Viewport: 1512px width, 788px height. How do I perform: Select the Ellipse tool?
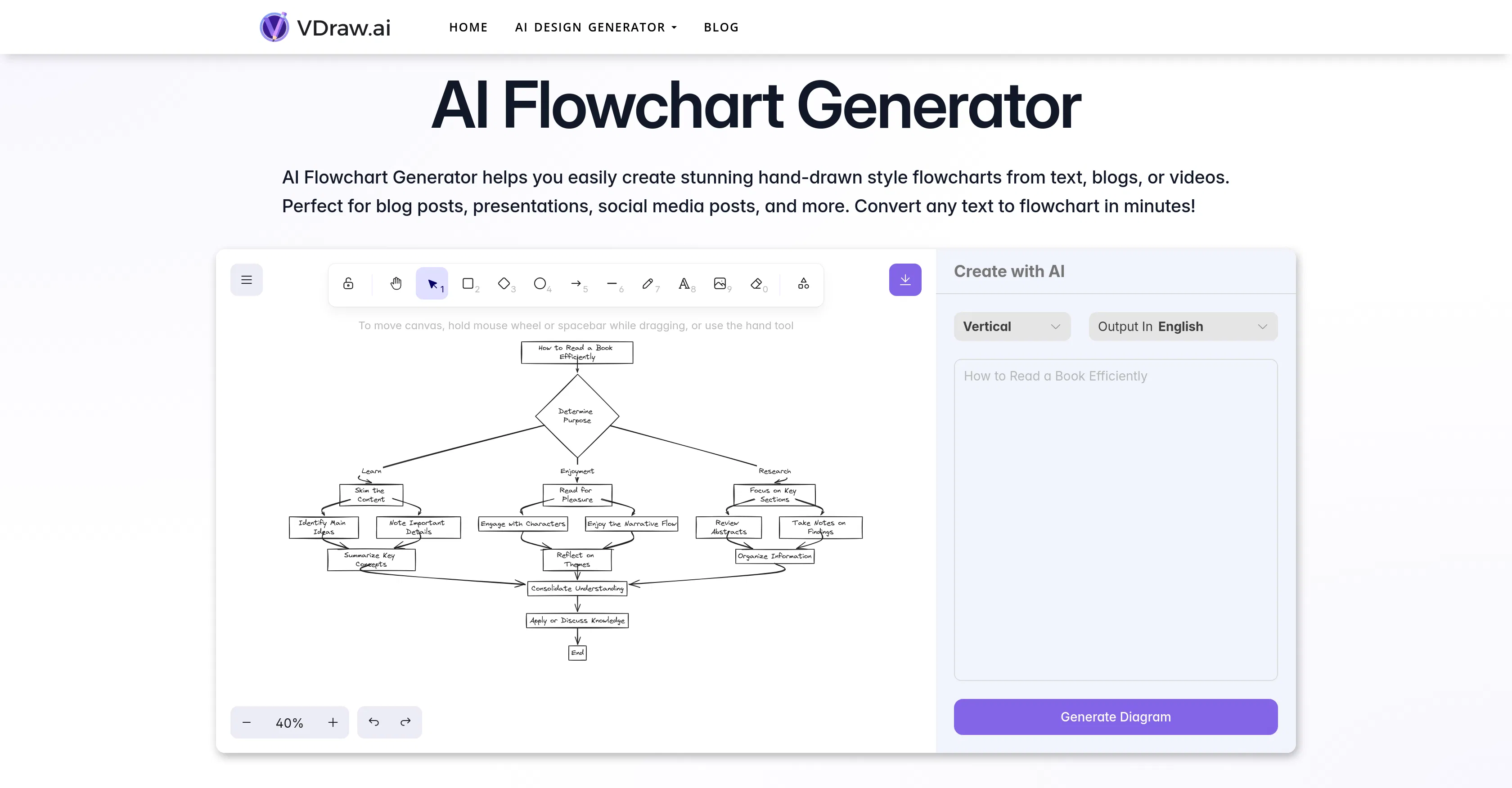coord(540,284)
